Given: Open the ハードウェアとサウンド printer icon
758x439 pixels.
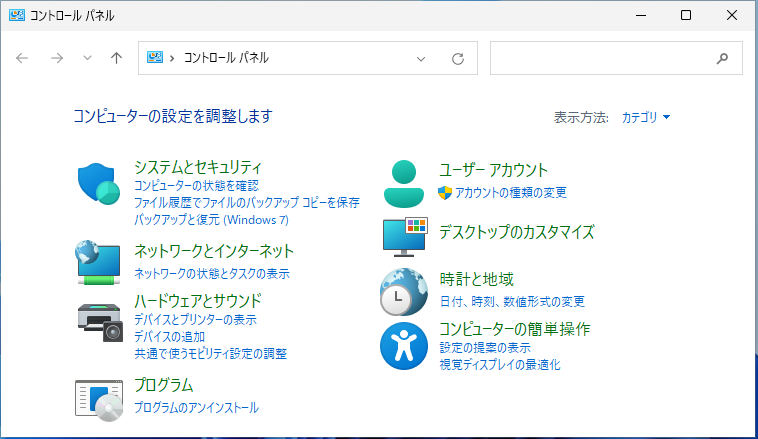Looking at the screenshot, I should [x=100, y=322].
